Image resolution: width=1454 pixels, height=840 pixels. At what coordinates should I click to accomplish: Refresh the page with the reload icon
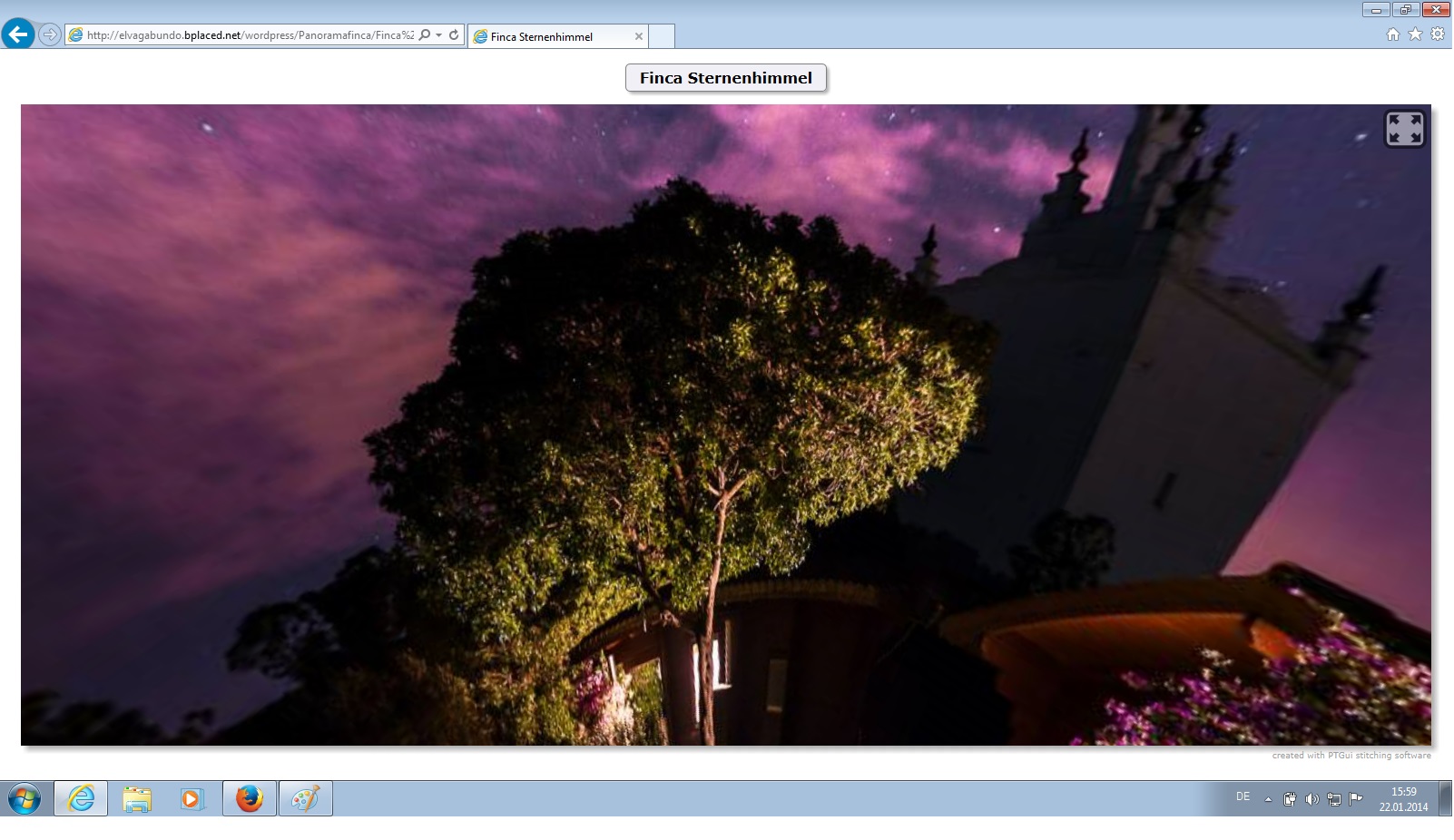click(x=454, y=35)
